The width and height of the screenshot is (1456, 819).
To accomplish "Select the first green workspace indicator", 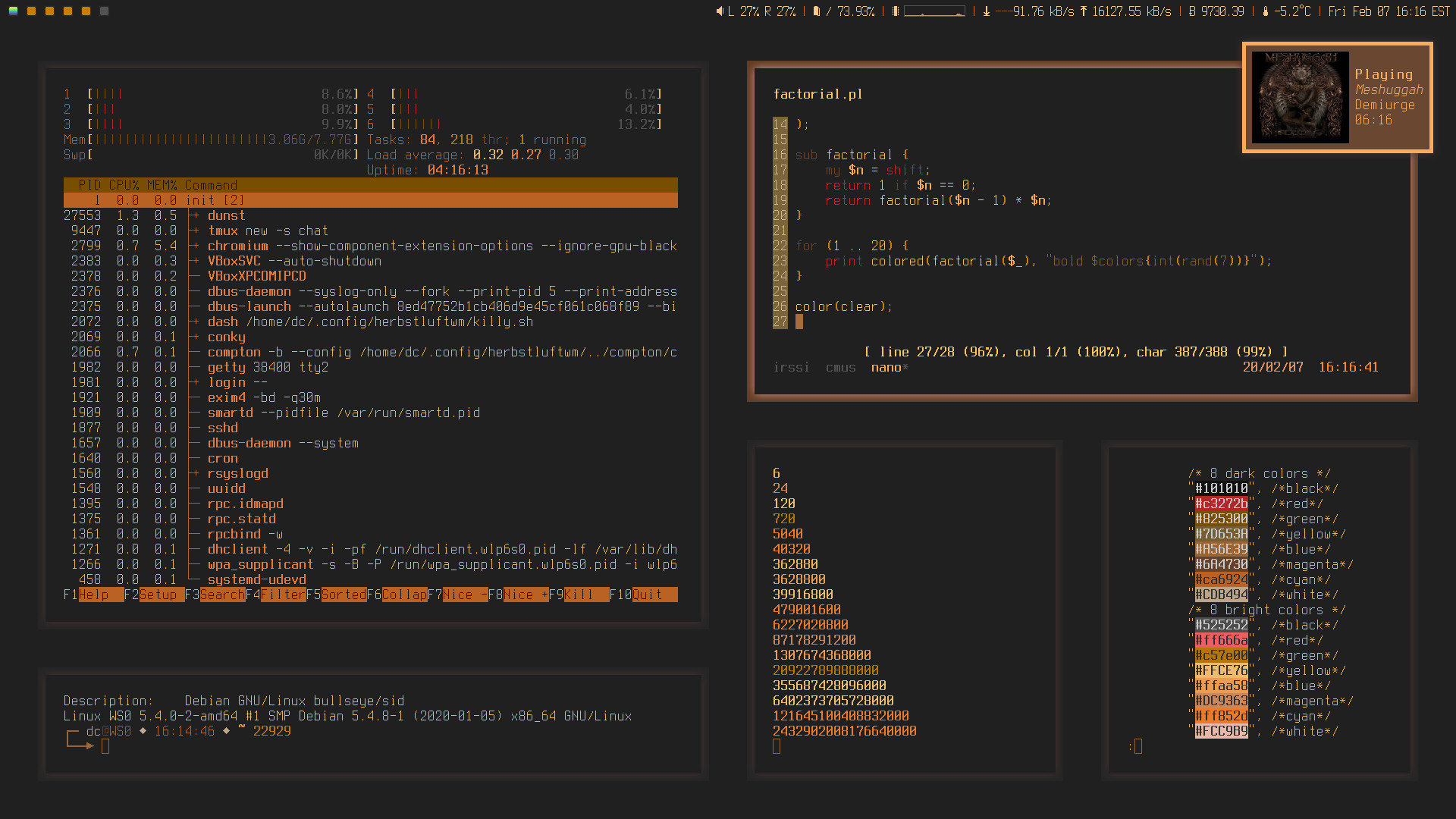I will pyautogui.click(x=13, y=11).
